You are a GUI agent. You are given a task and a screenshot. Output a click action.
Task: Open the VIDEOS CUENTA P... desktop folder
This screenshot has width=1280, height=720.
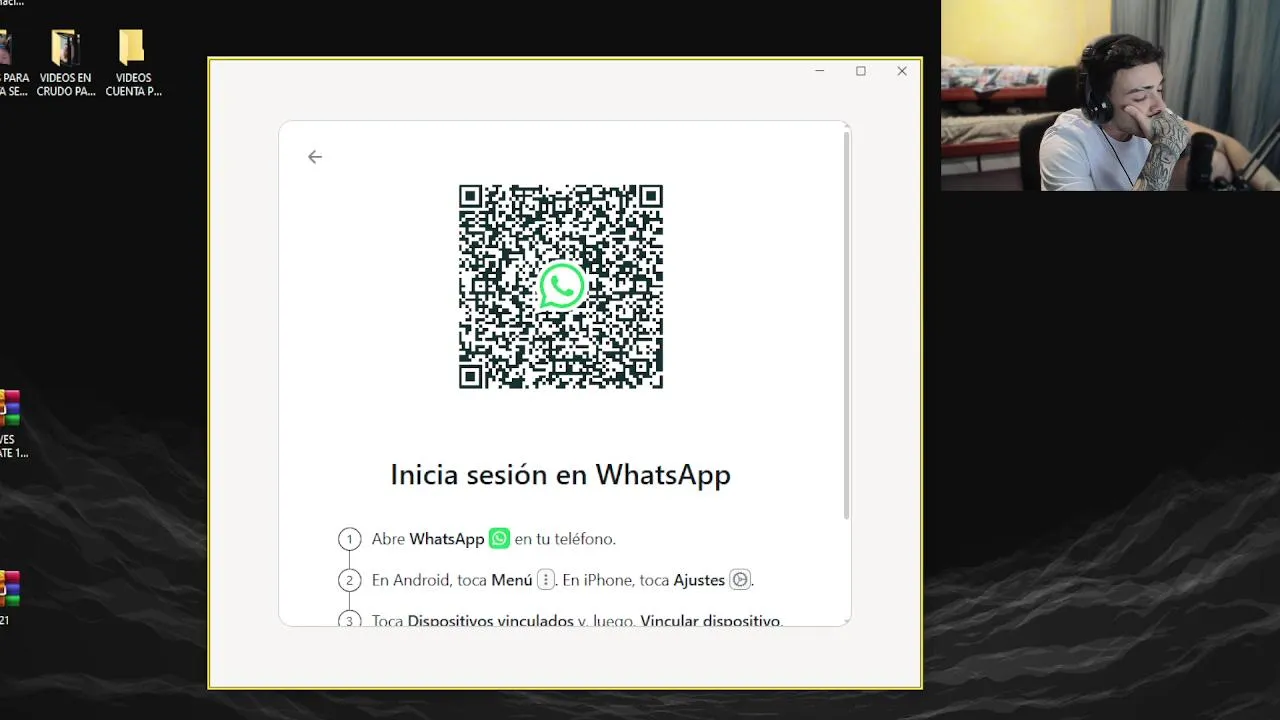click(133, 63)
